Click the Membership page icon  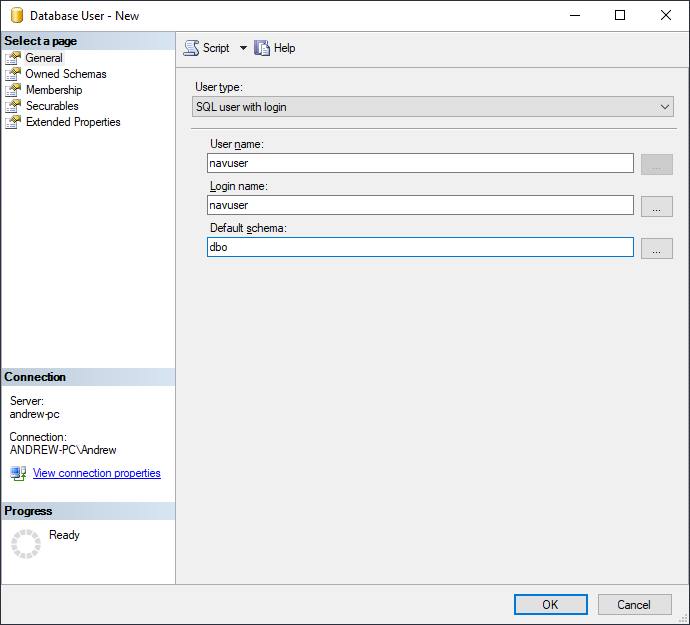[13, 90]
